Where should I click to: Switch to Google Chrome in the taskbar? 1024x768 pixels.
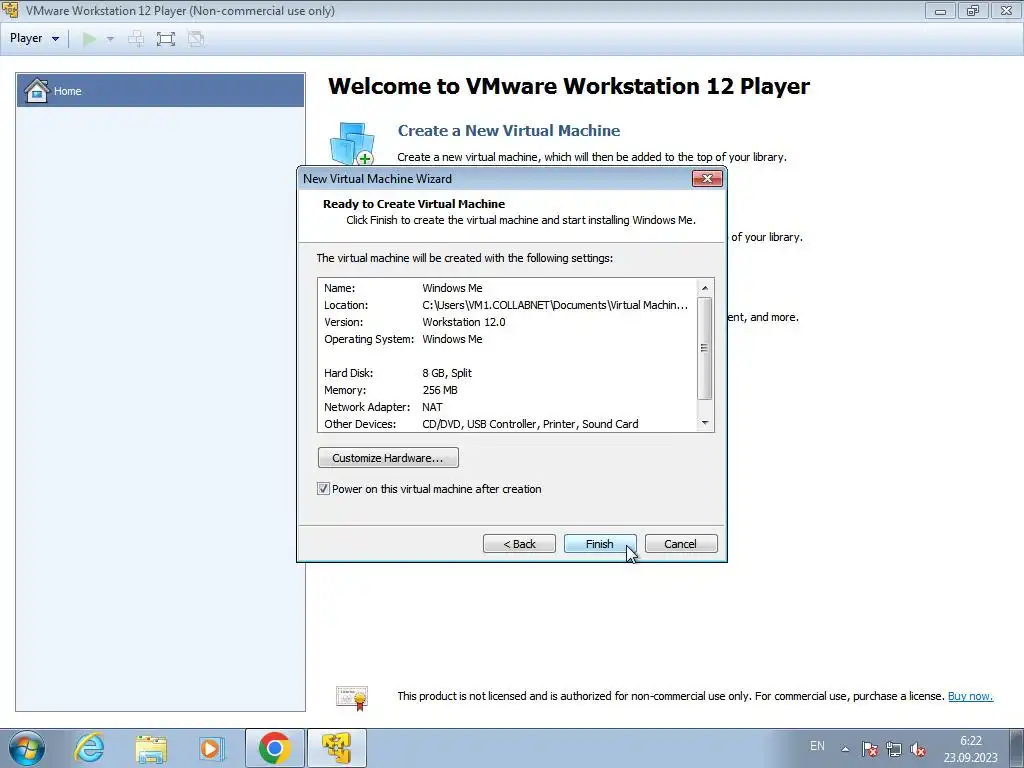click(274, 748)
